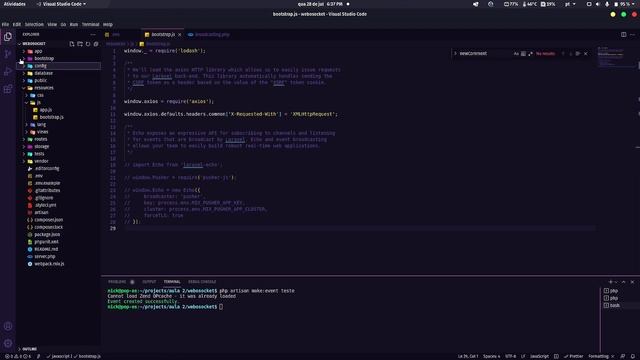640x360 pixels.
Task: Click line and column position indicator
Action: [x=468, y=356]
